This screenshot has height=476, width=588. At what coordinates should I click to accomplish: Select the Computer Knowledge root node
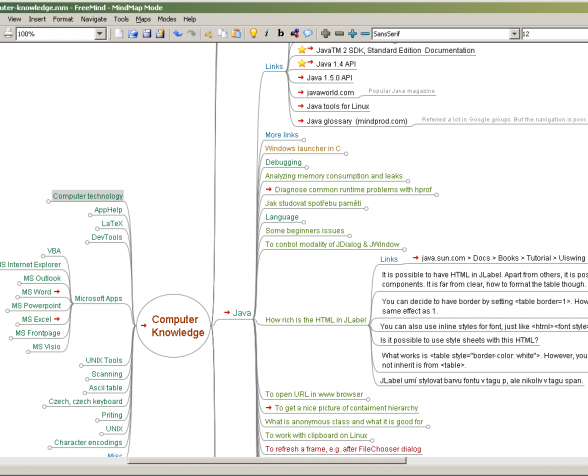(x=174, y=326)
